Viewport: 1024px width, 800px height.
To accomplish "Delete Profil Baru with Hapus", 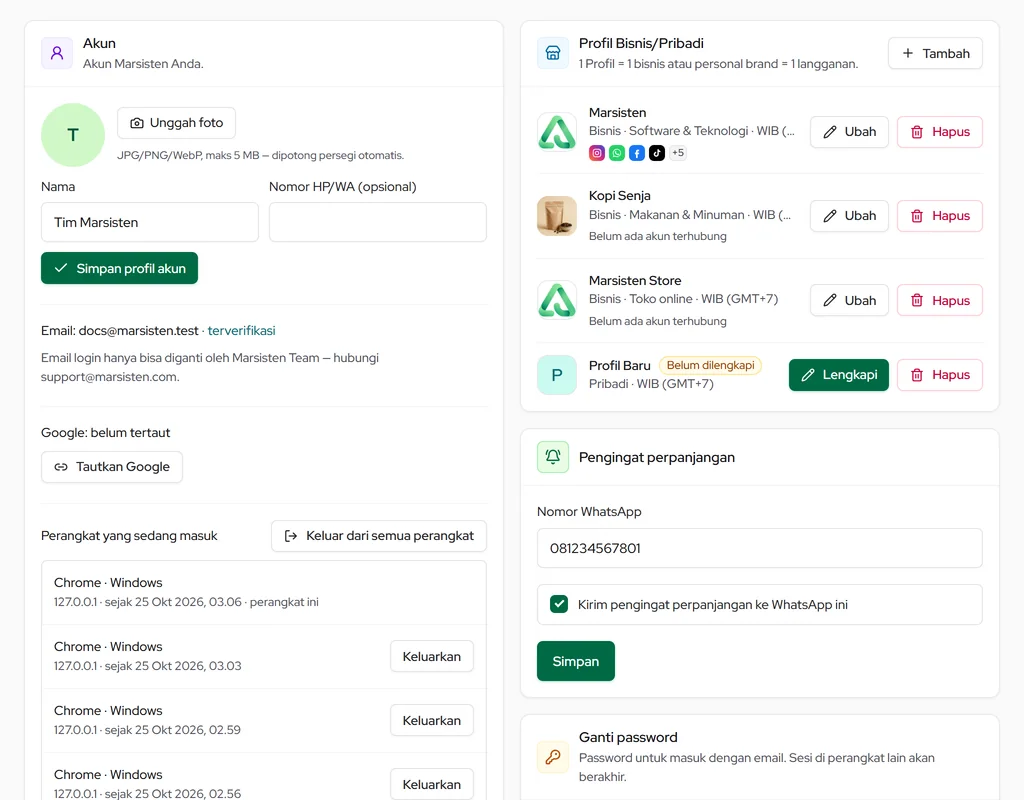I will (940, 375).
